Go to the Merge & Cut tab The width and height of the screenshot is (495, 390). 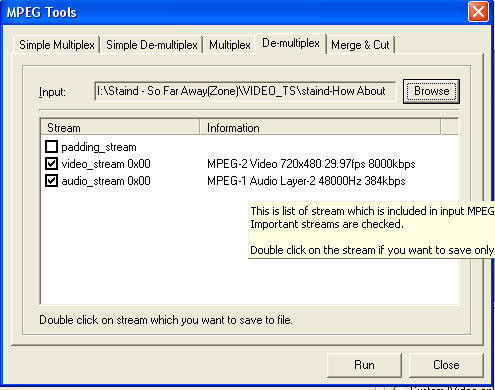360,45
